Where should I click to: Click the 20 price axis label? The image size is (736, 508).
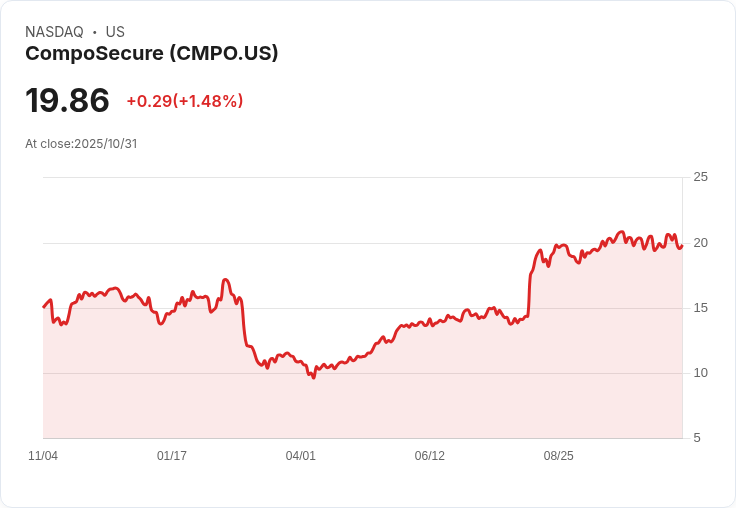(x=700, y=243)
